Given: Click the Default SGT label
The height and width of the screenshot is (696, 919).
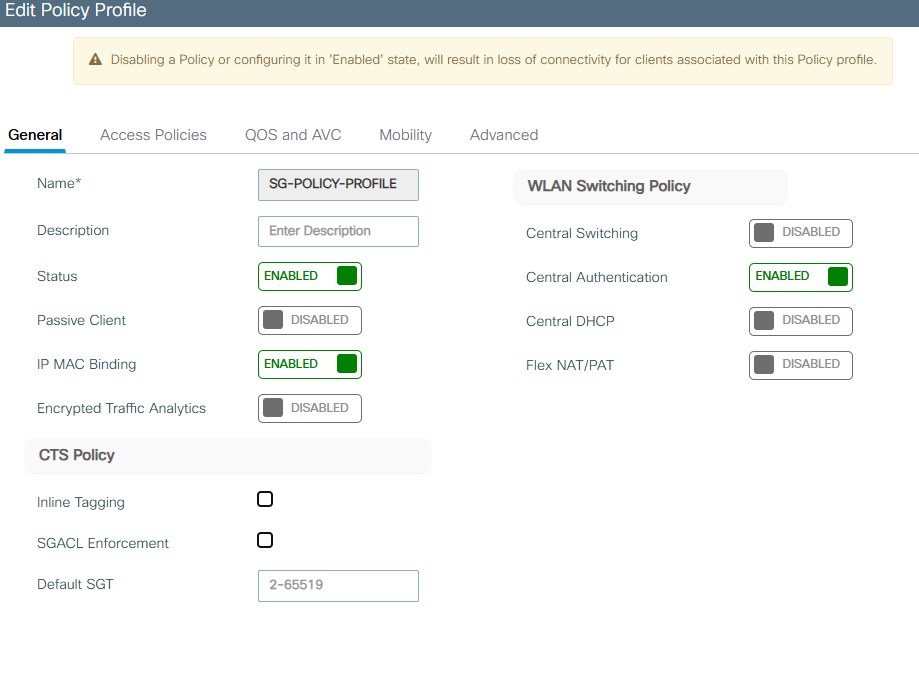Looking at the screenshot, I should (75, 585).
